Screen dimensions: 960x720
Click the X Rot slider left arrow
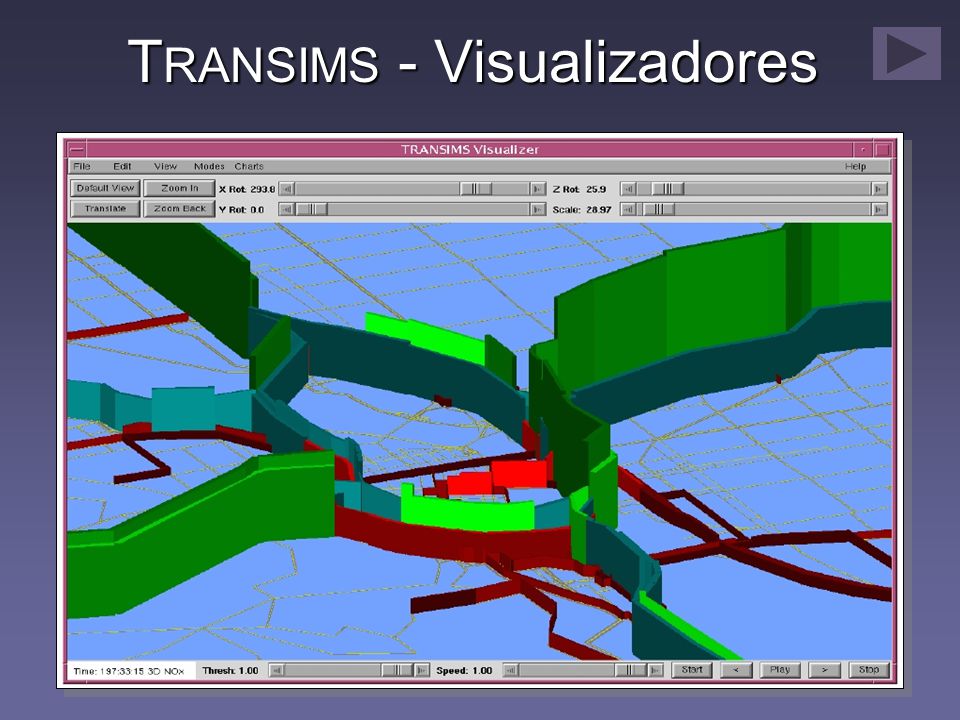[287, 189]
